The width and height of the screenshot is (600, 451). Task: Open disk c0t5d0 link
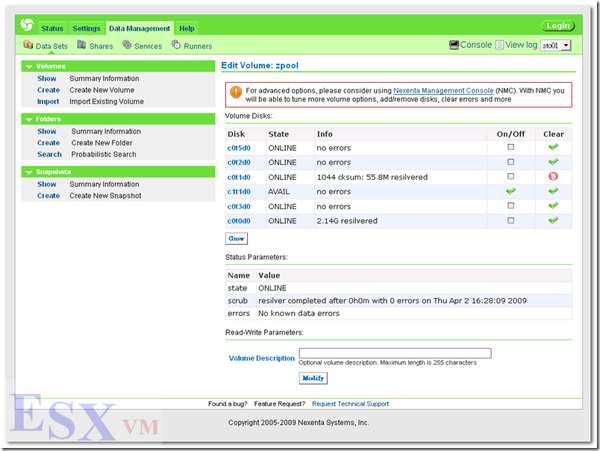(x=239, y=148)
